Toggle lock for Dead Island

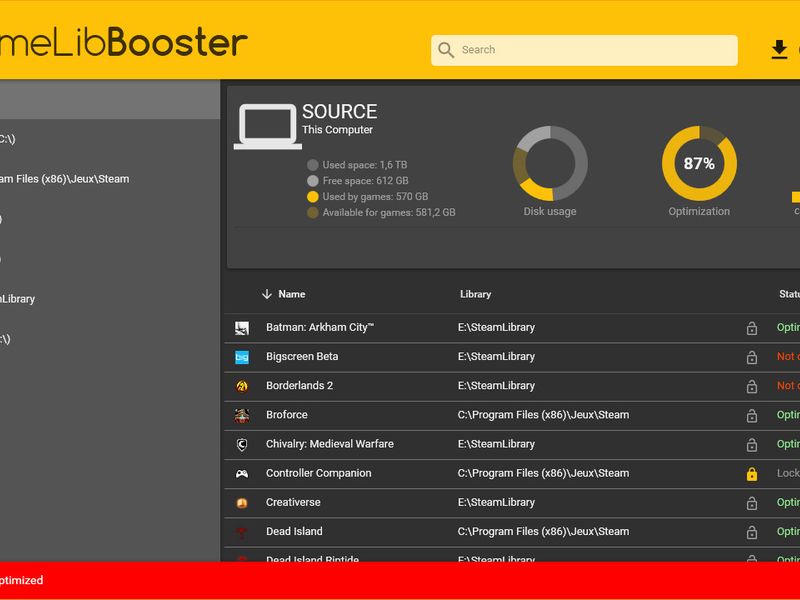tap(752, 532)
